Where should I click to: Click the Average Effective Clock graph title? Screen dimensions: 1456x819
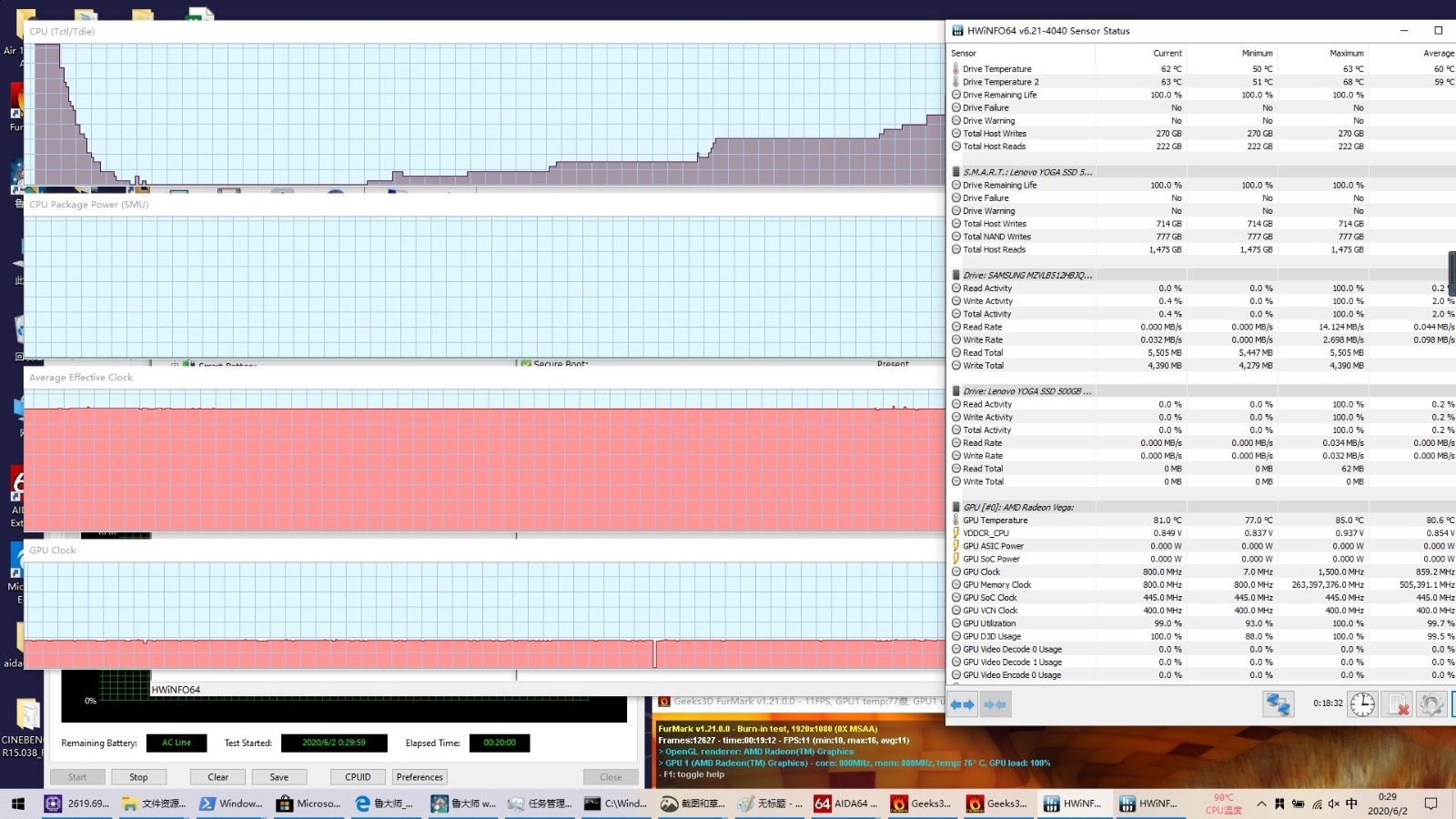[x=81, y=378]
